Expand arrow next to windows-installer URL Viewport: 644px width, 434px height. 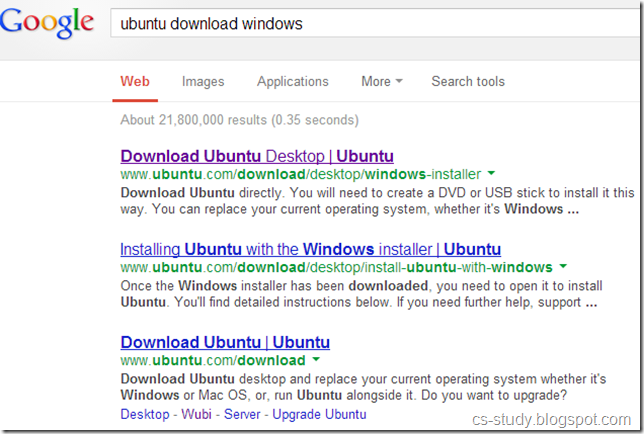[491, 173]
